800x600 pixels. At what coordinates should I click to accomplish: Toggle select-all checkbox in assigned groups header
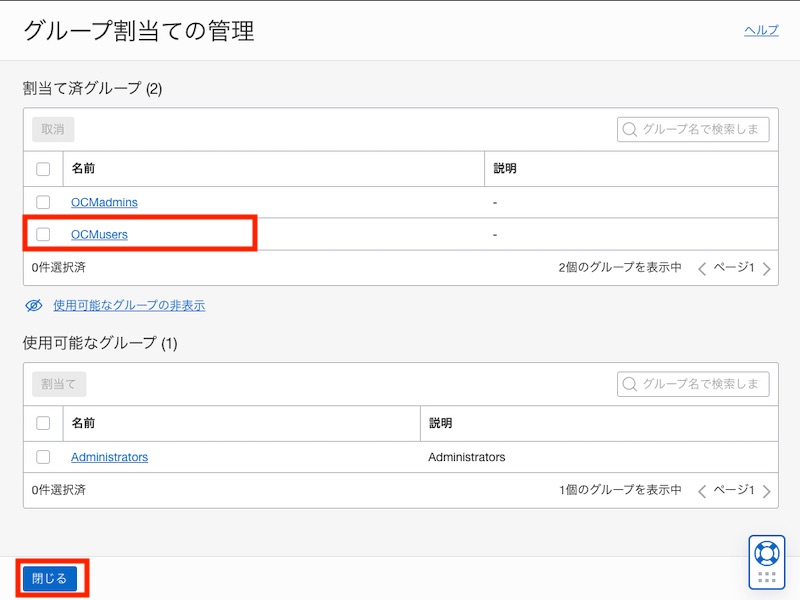click(x=43, y=169)
